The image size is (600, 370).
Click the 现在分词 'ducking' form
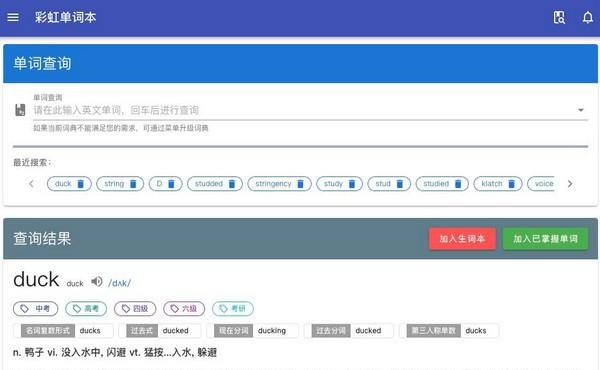(253, 331)
